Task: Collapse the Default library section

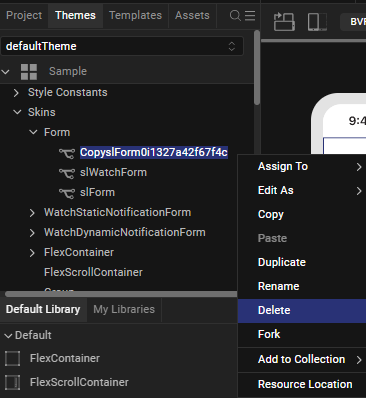Action: [8, 336]
